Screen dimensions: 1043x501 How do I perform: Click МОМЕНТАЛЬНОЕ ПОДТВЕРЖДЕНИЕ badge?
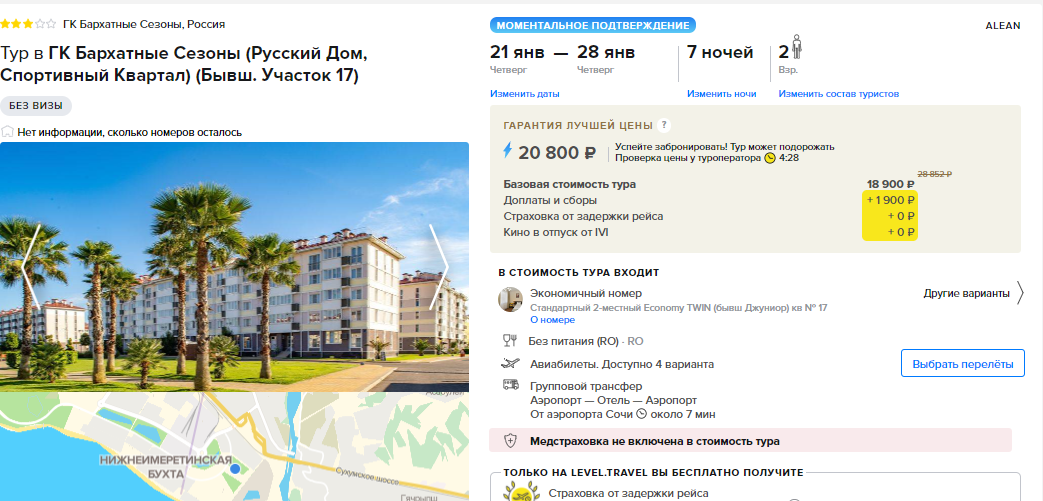pyautogui.click(x=593, y=25)
